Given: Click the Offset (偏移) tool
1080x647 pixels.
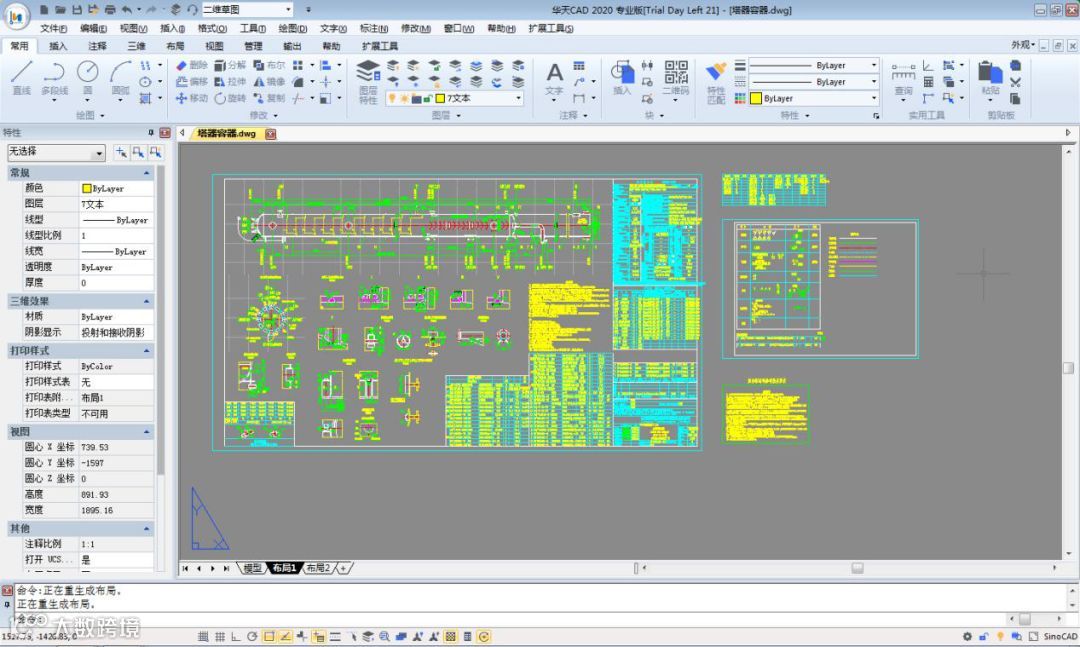Looking at the screenshot, I should 191,81.
